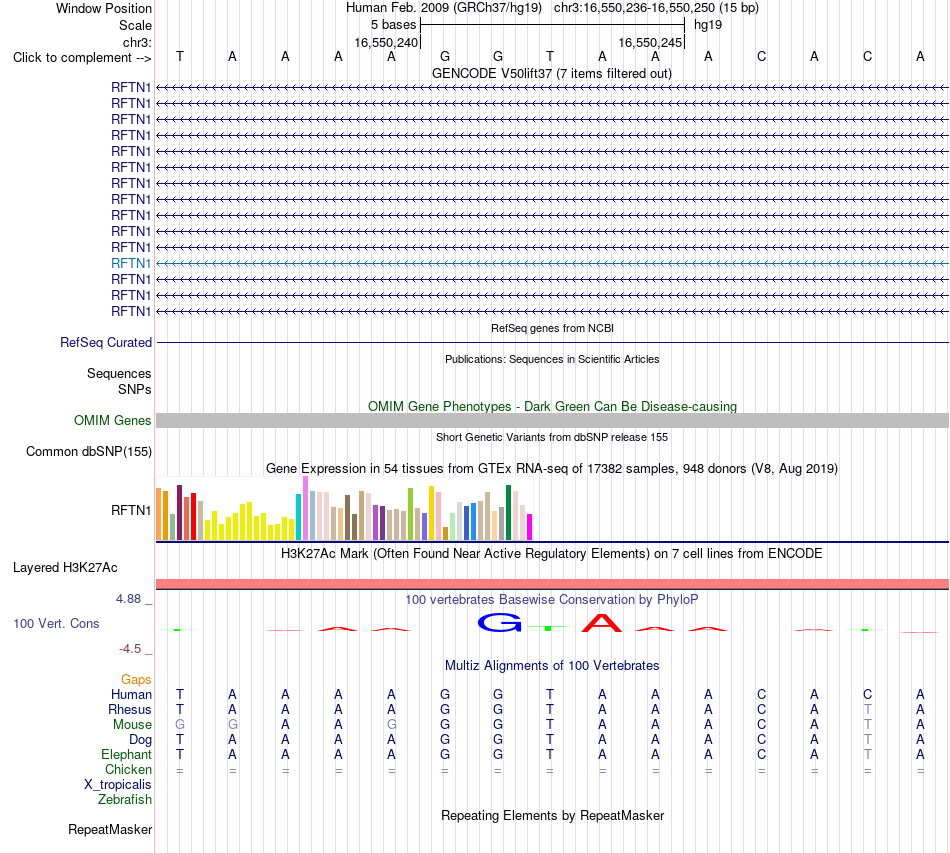Click the 16,550,240 ruler position

[x=387, y=42]
